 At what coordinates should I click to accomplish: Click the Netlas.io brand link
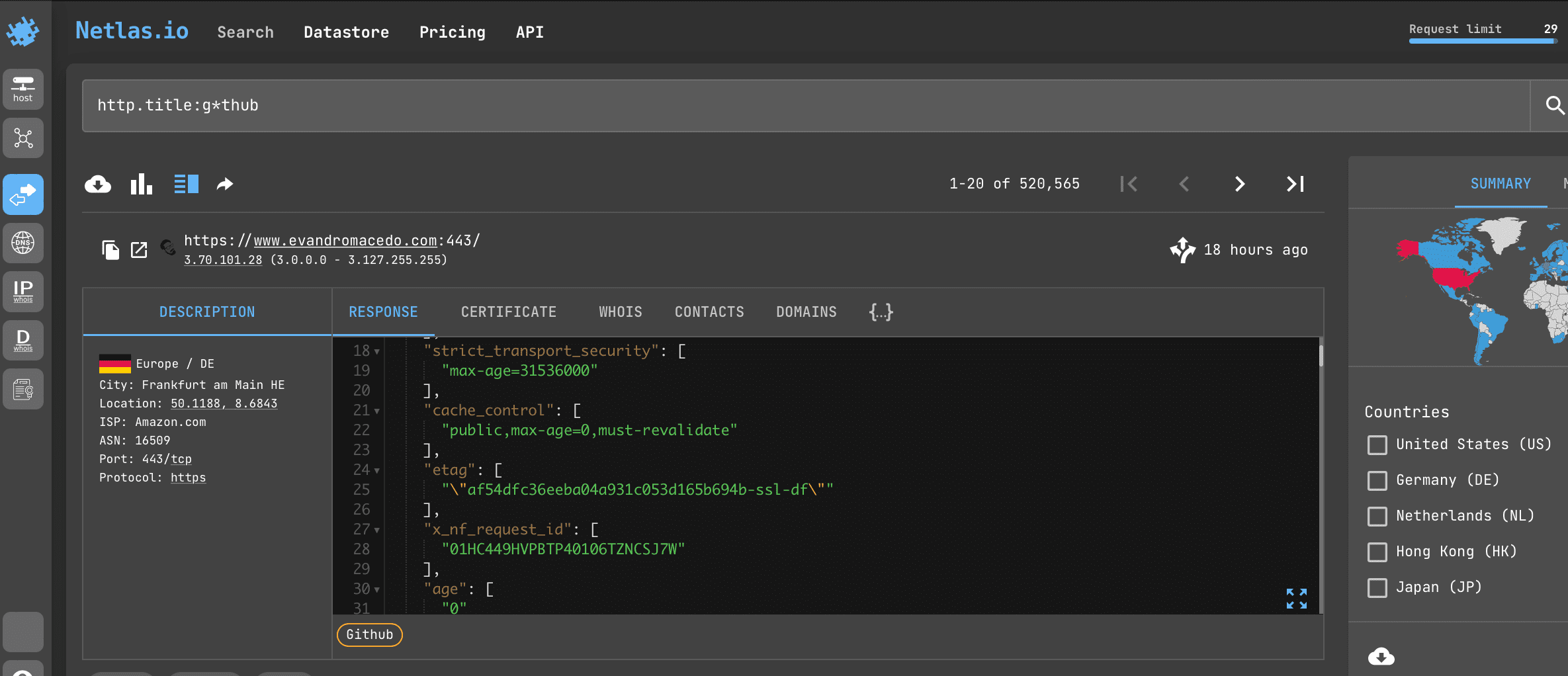click(132, 31)
